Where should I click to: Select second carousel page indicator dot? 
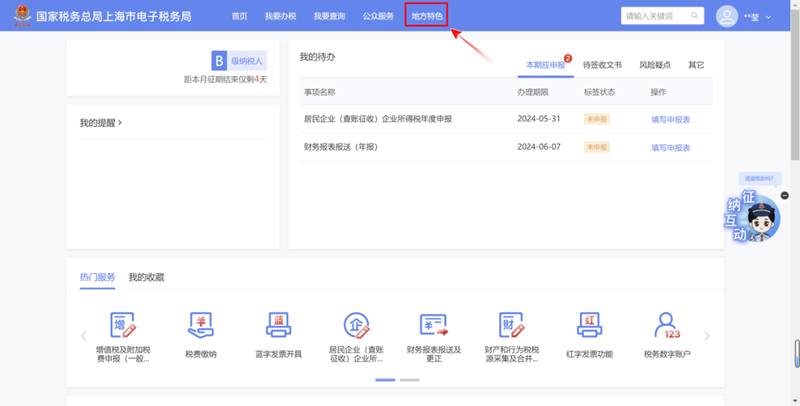coord(409,380)
